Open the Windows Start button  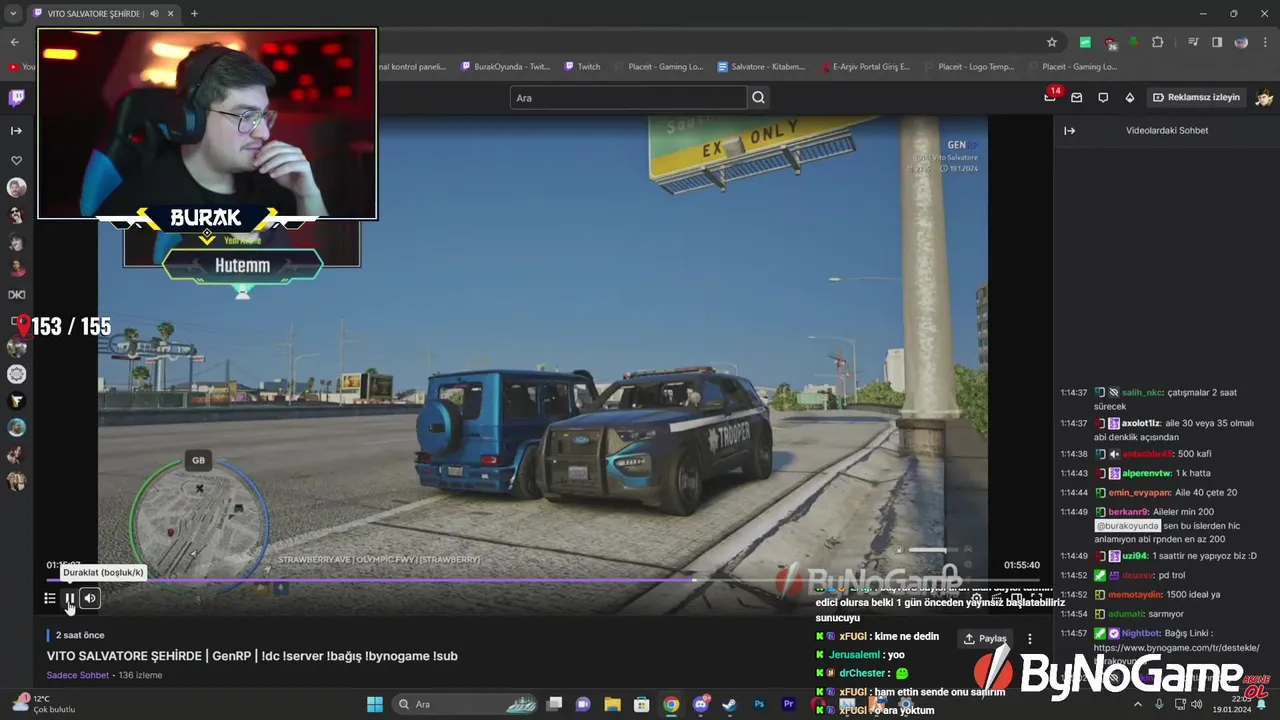pyautogui.click(x=375, y=704)
